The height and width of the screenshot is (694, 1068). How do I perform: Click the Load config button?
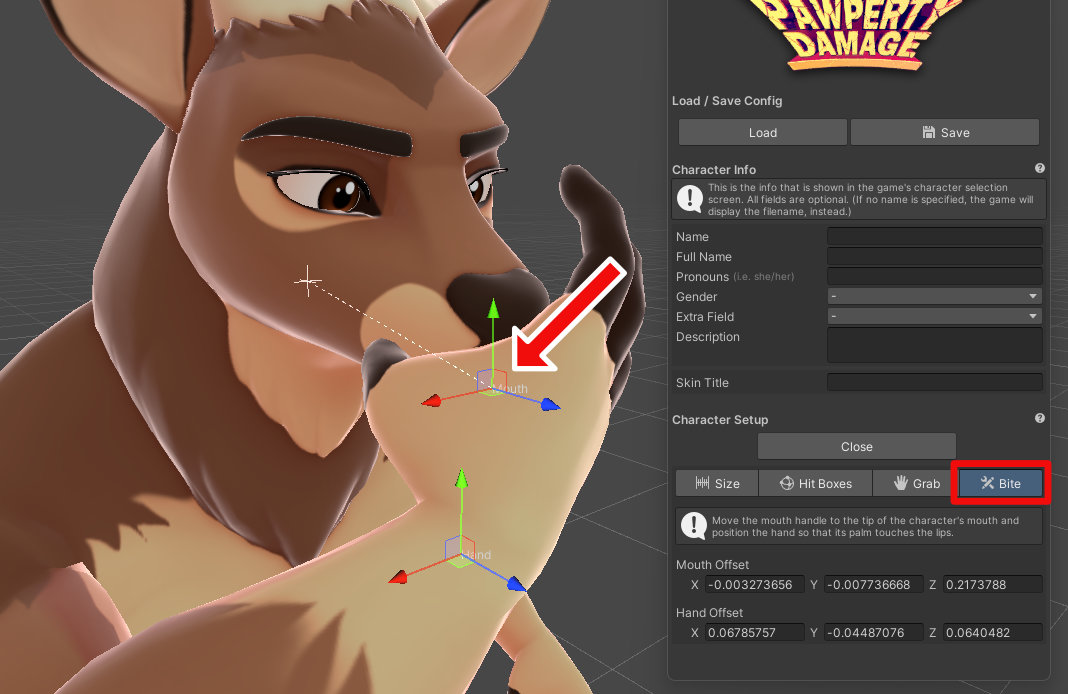(762, 133)
